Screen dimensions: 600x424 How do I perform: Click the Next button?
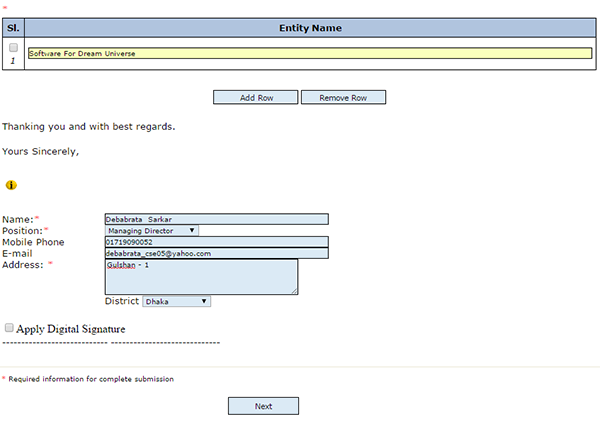coord(263,406)
